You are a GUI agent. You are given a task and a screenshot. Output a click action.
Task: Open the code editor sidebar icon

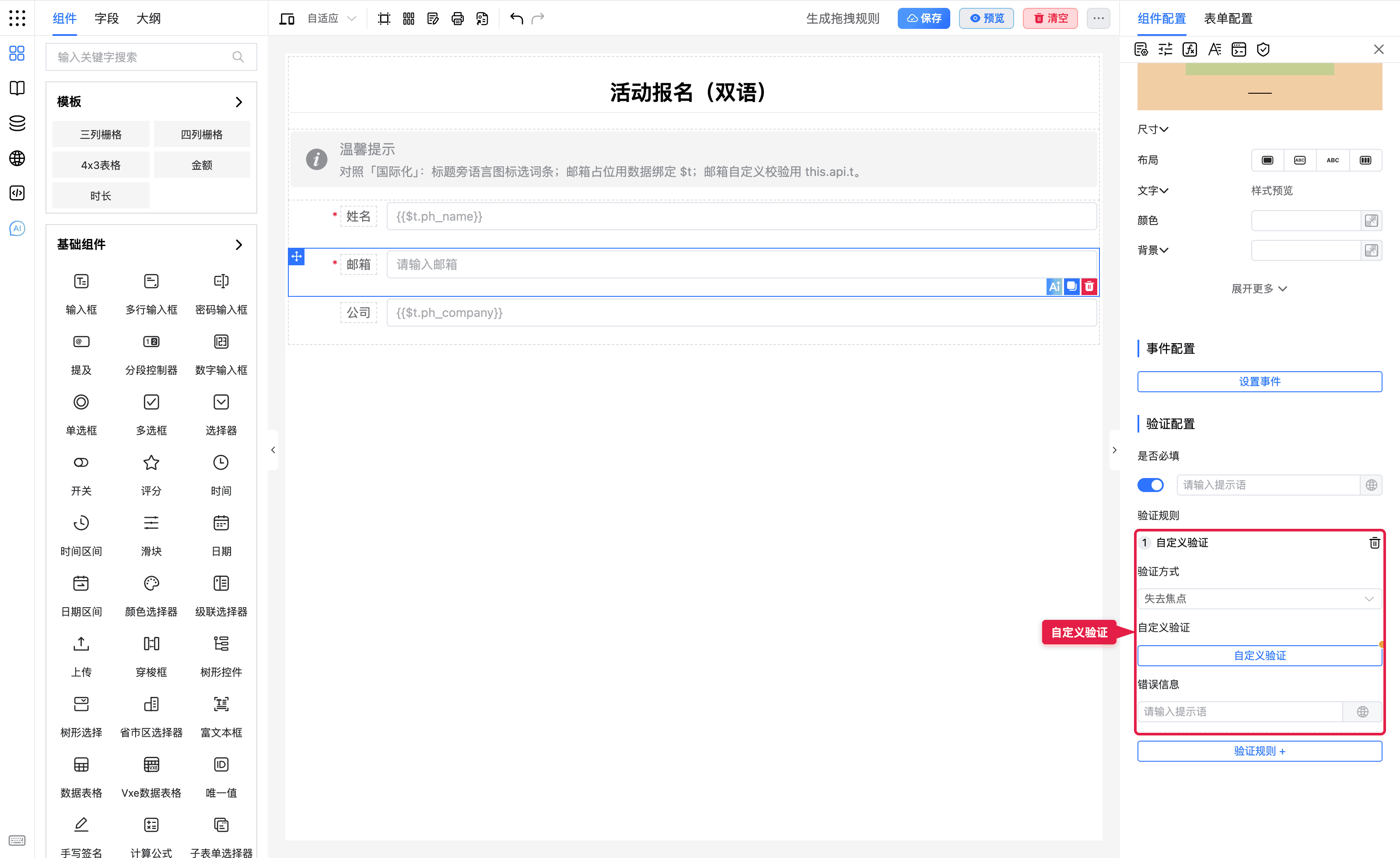[17, 193]
